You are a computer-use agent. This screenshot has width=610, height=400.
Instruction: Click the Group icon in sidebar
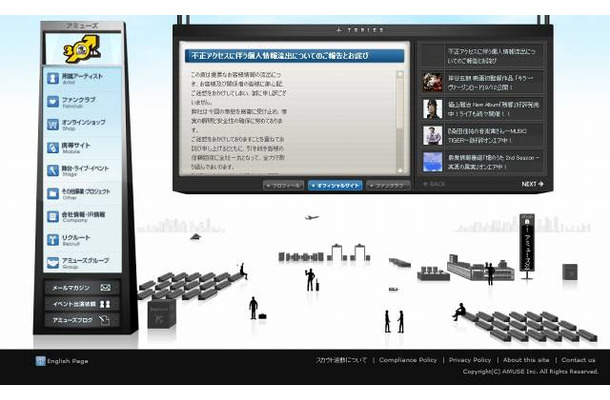click(53, 263)
